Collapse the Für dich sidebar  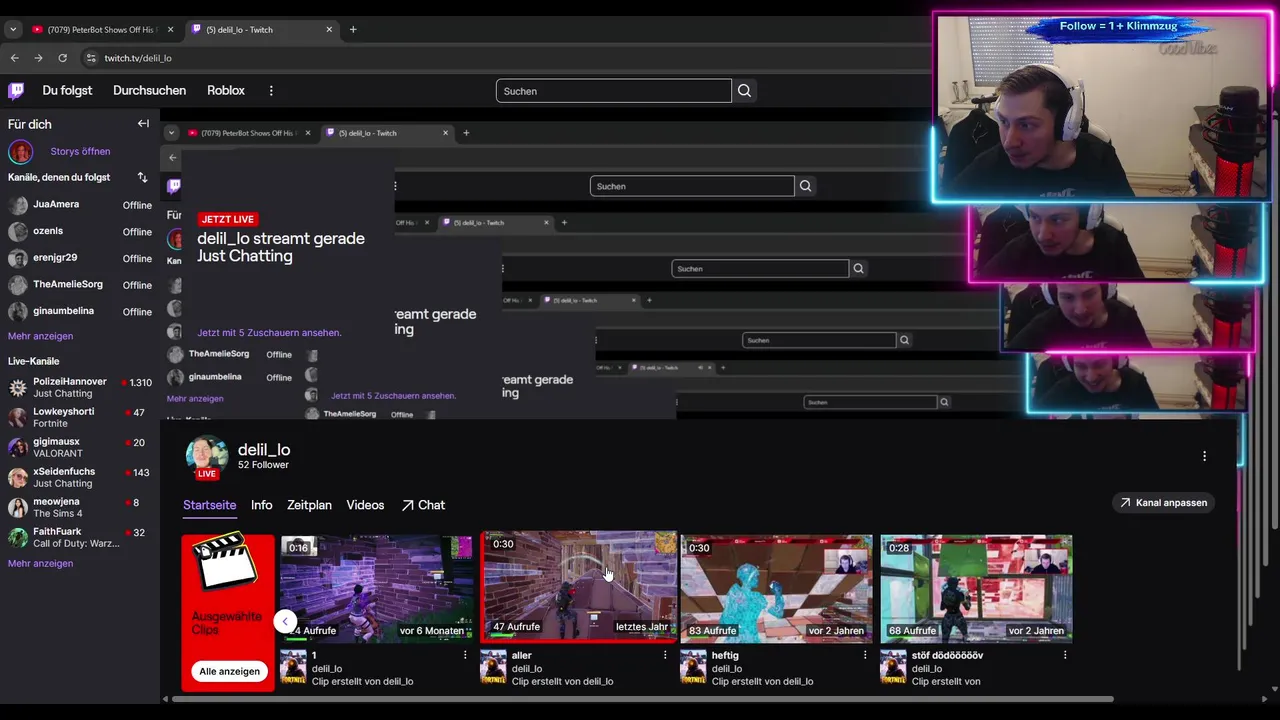point(143,124)
